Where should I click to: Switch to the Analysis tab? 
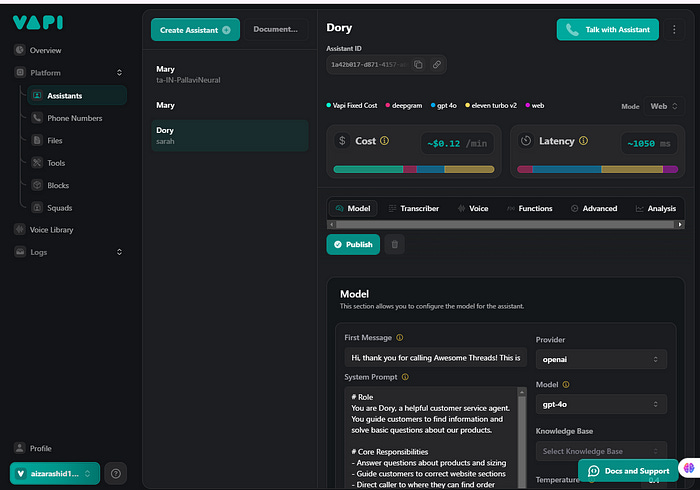[655, 208]
